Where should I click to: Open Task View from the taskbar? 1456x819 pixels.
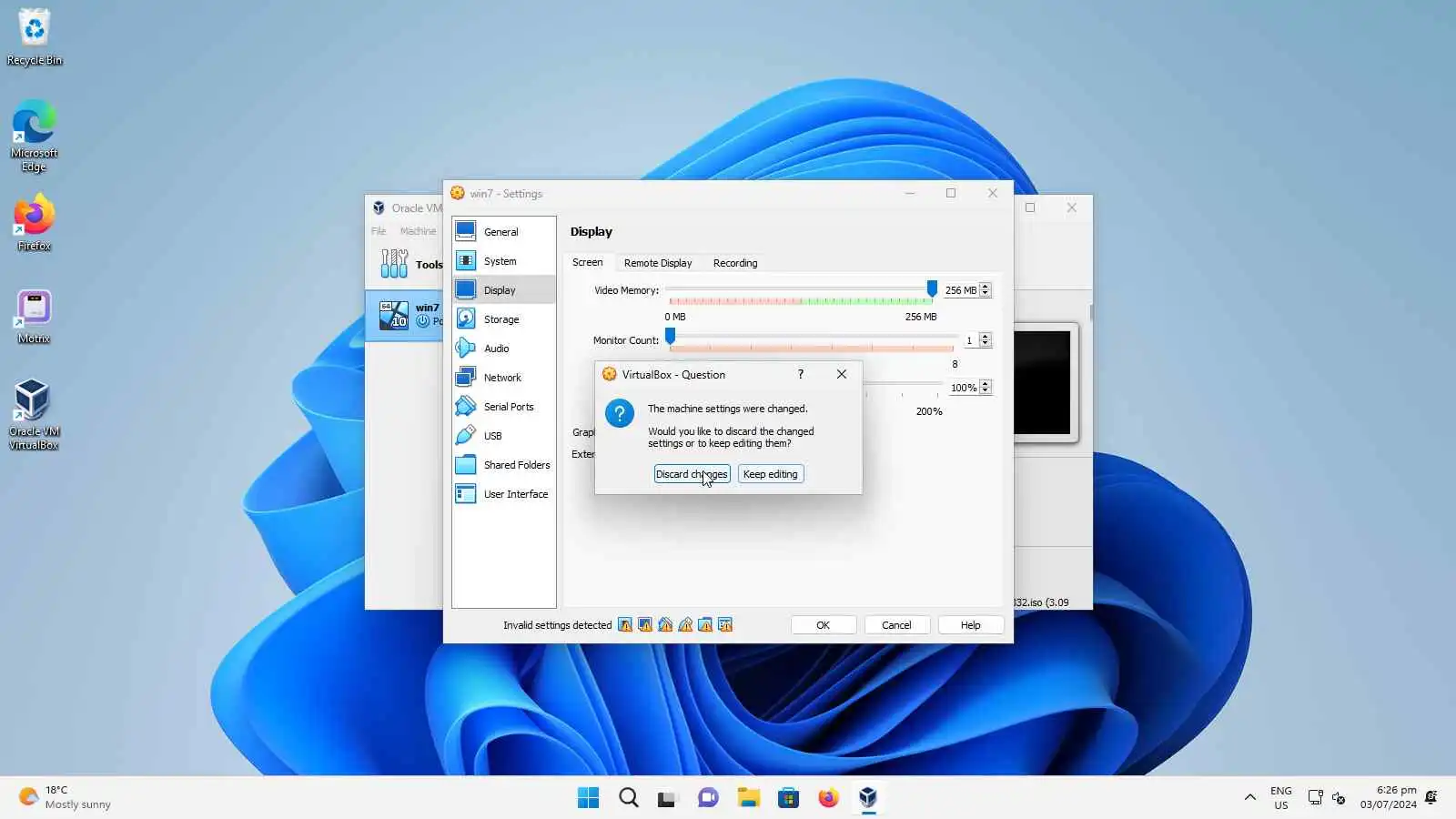click(x=669, y=798)
